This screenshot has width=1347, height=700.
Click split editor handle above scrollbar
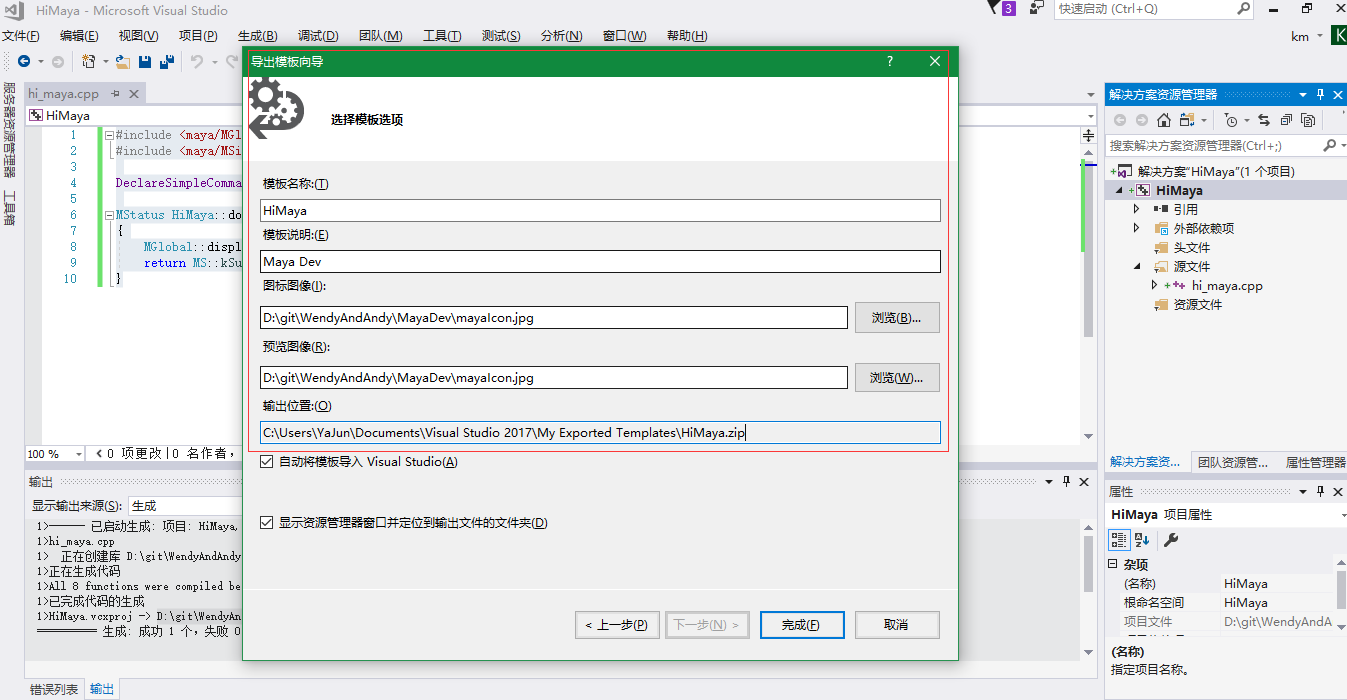tap(1089, 135)
